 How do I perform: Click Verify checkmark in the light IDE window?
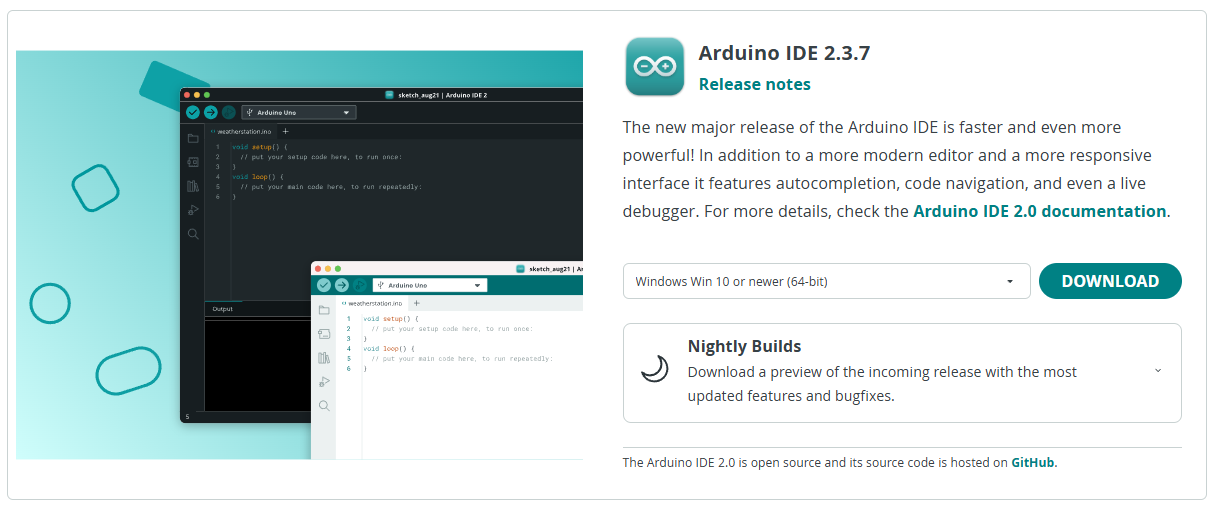(324, 285)
